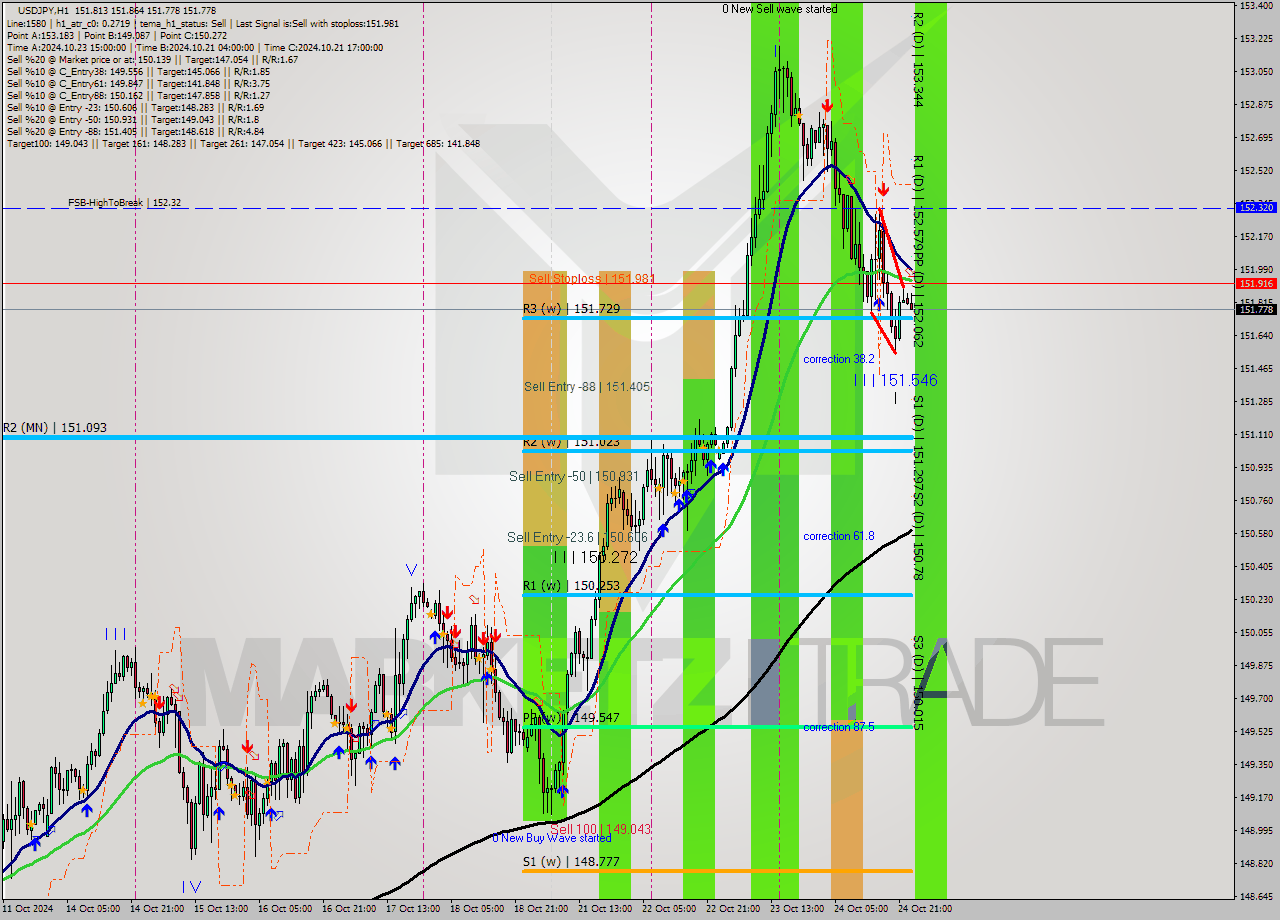
Task: Click the blue 152.320 price tag on axis
Action: (x=1256, y=208)
